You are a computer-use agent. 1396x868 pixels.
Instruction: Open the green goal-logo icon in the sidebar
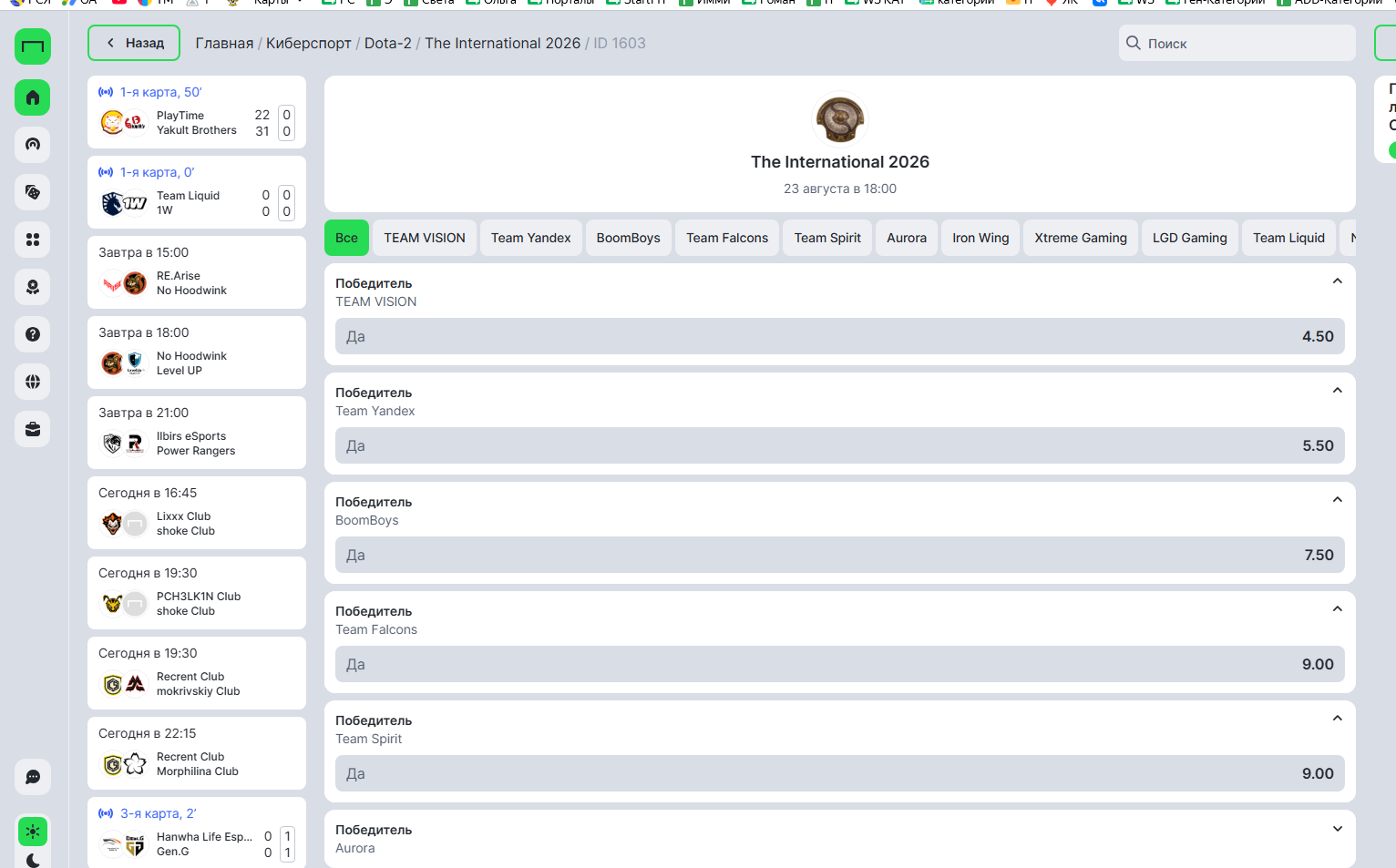click(33, 46)
